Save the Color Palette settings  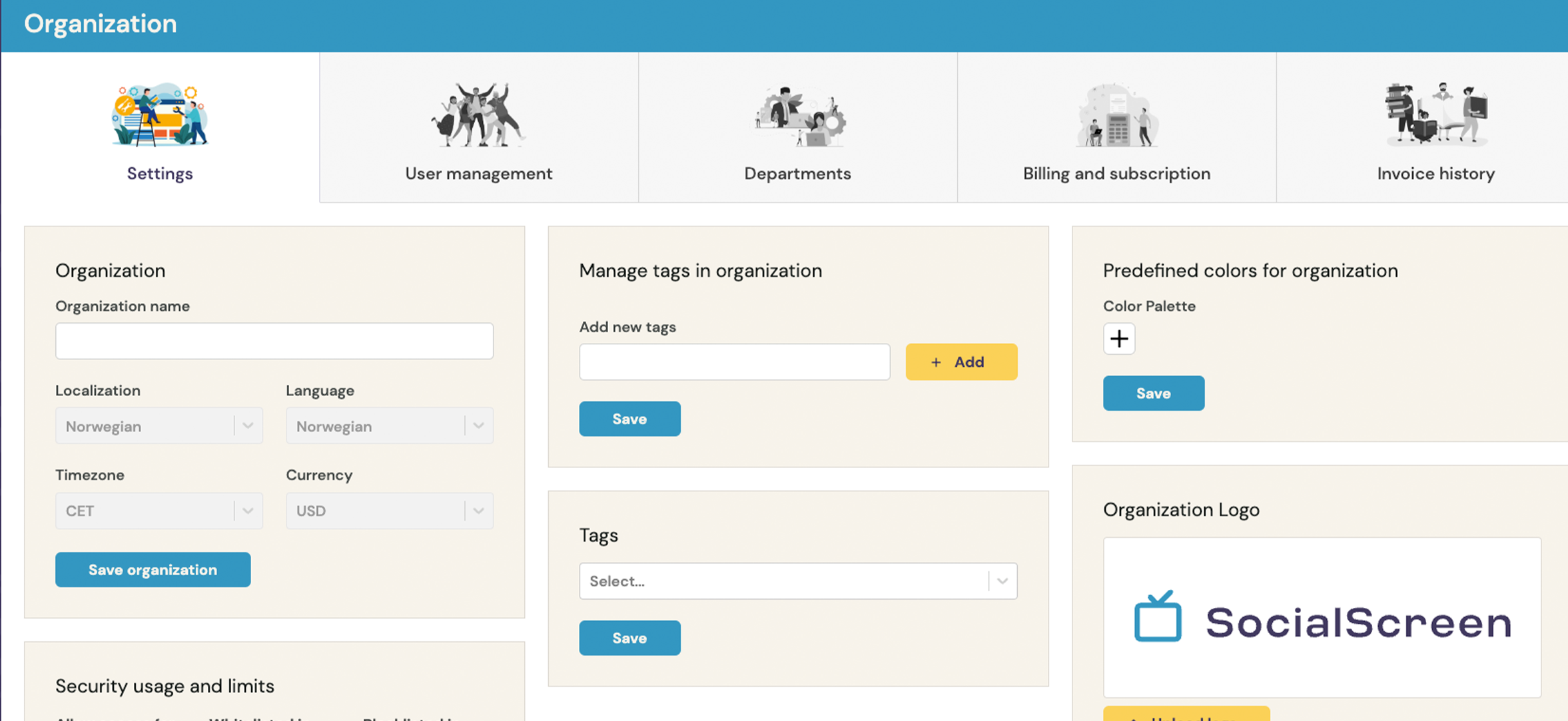[1153, 393]
